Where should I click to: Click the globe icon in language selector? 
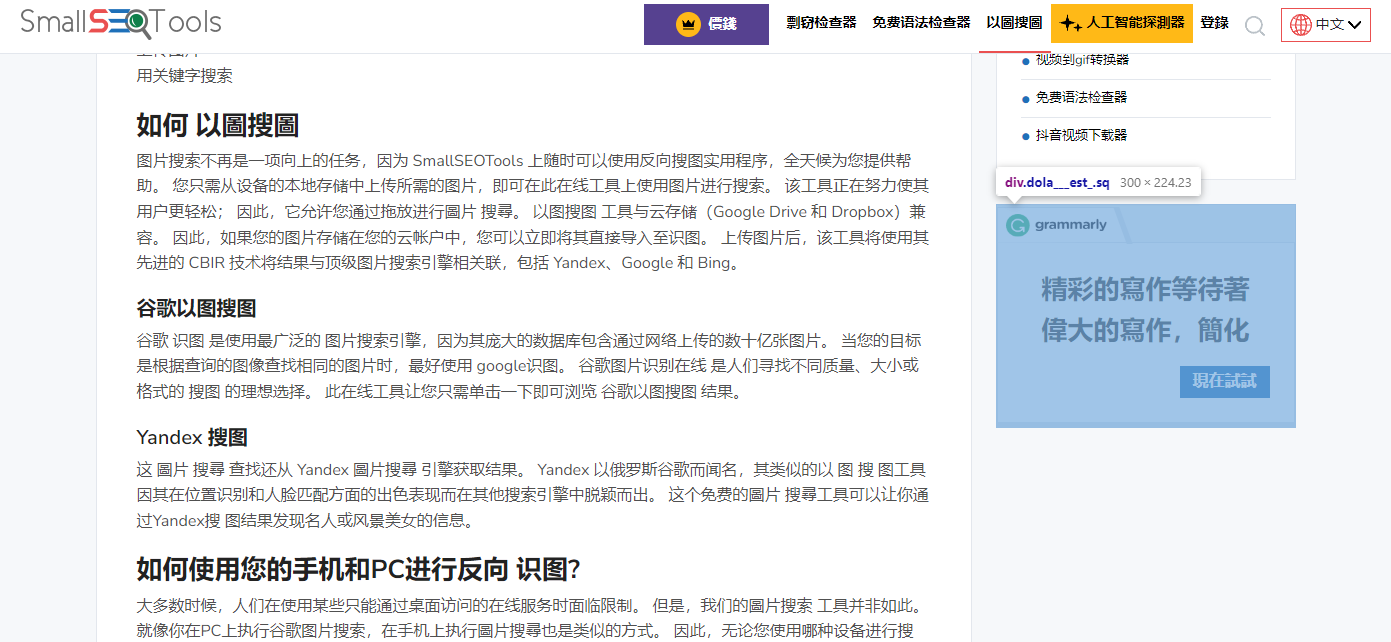(1300, 25)
